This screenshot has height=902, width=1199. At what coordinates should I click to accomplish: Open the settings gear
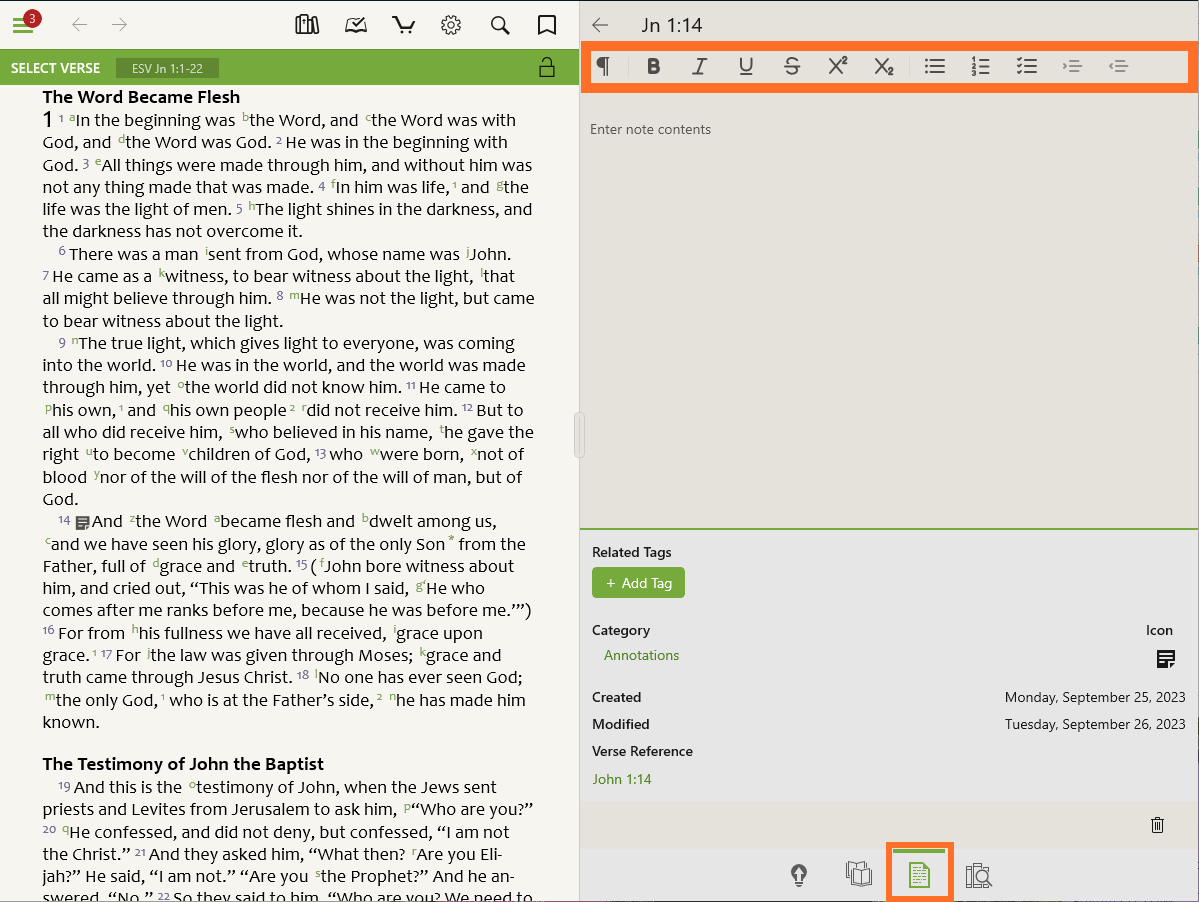pyautogui.click(x=451, y=25)
